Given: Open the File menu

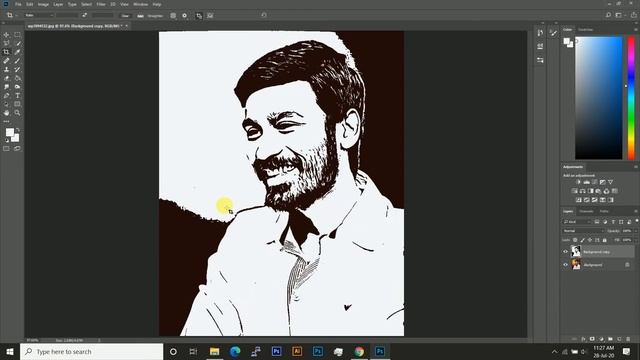Looking at the screenshot, I should click(18, 4).
